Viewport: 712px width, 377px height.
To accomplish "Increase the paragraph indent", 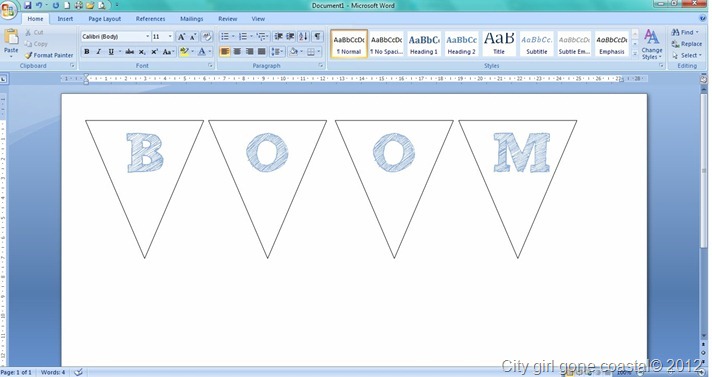I will tap(290, 36).
